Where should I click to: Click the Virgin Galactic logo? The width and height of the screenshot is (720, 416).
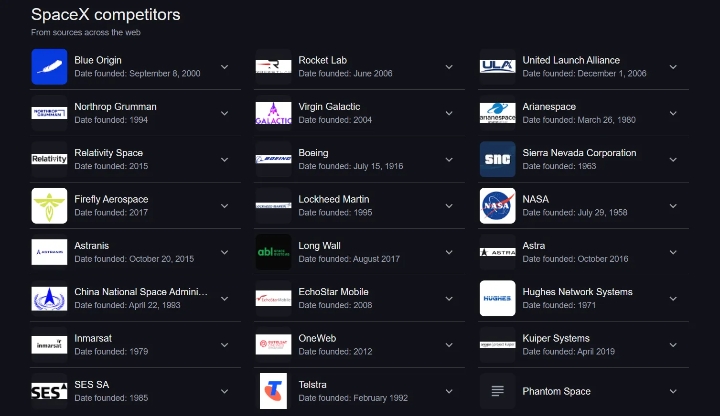273,113
